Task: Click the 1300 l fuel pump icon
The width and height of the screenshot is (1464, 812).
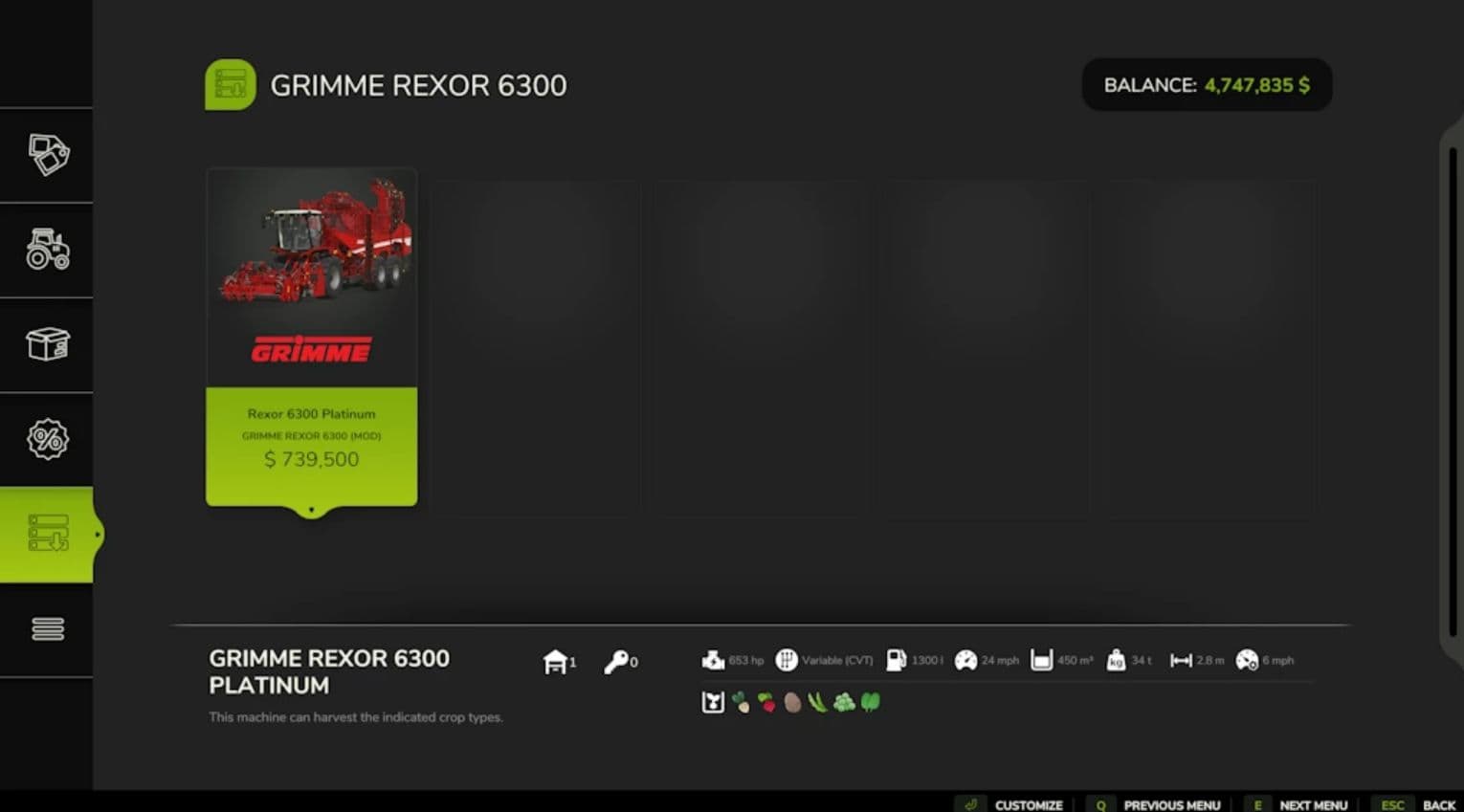Action: (x=897, y=660)
